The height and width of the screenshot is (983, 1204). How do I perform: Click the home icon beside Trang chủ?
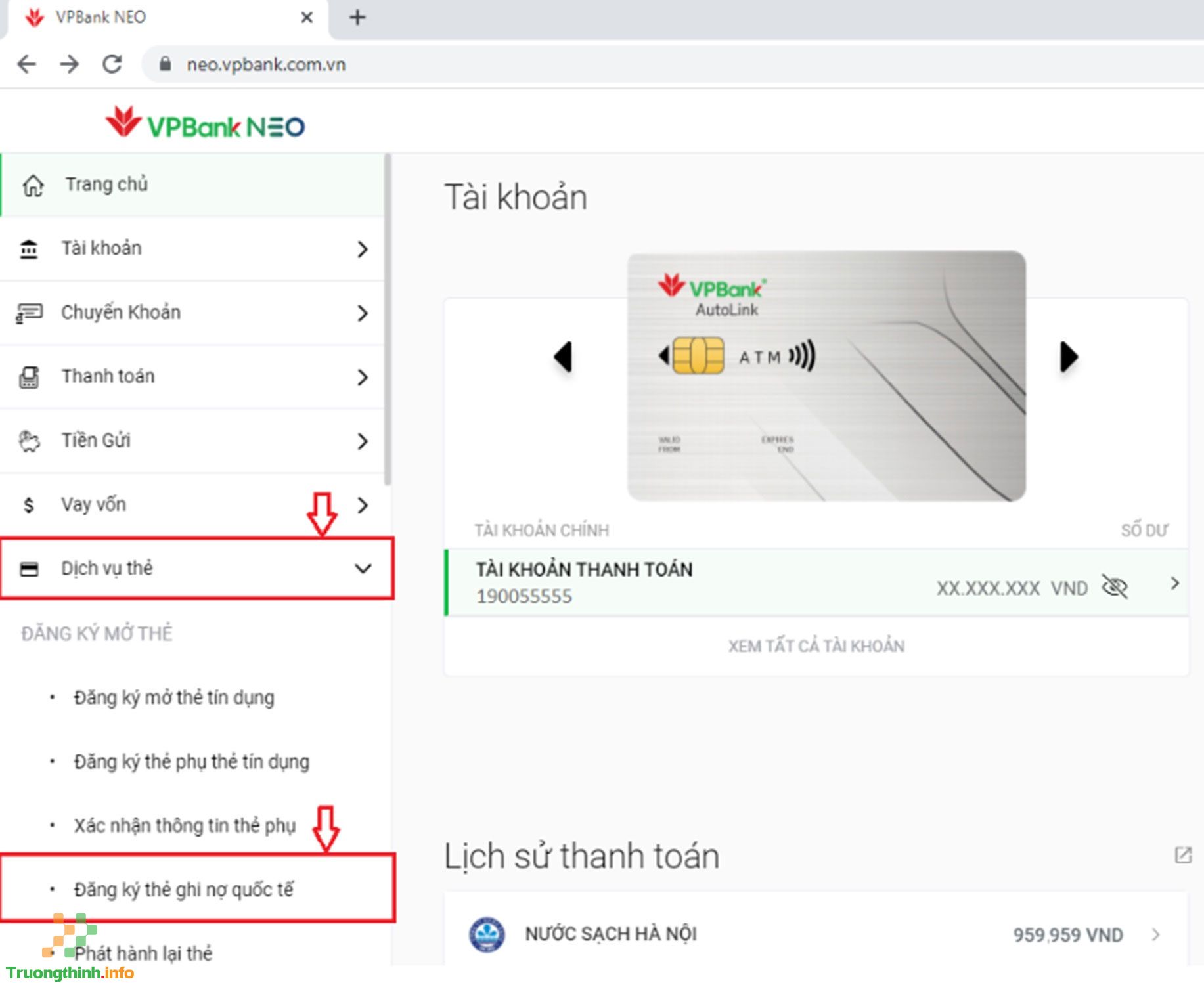pos(33,185)
